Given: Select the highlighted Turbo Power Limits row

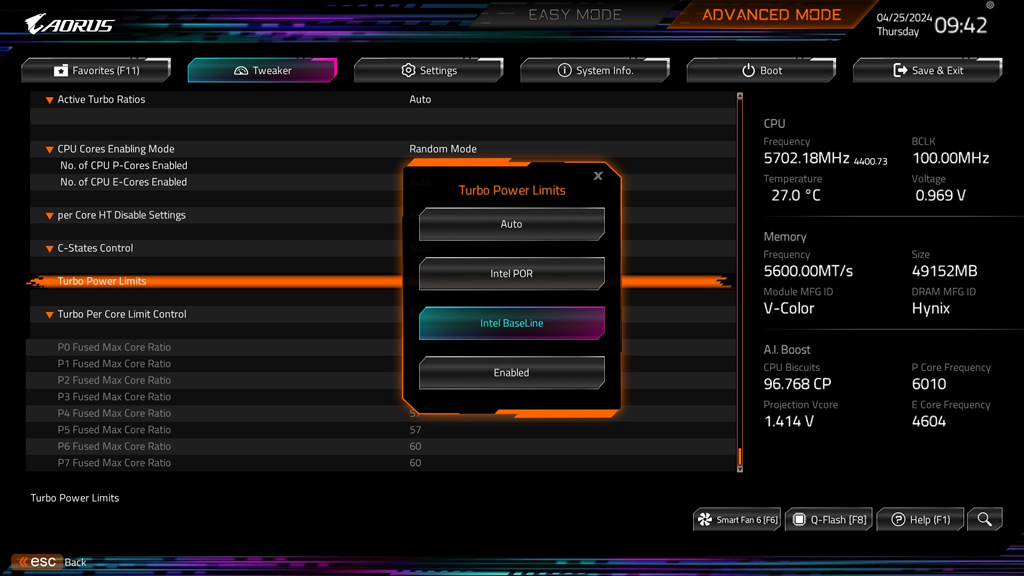Looking at the screenshot, I should [379, 281].
